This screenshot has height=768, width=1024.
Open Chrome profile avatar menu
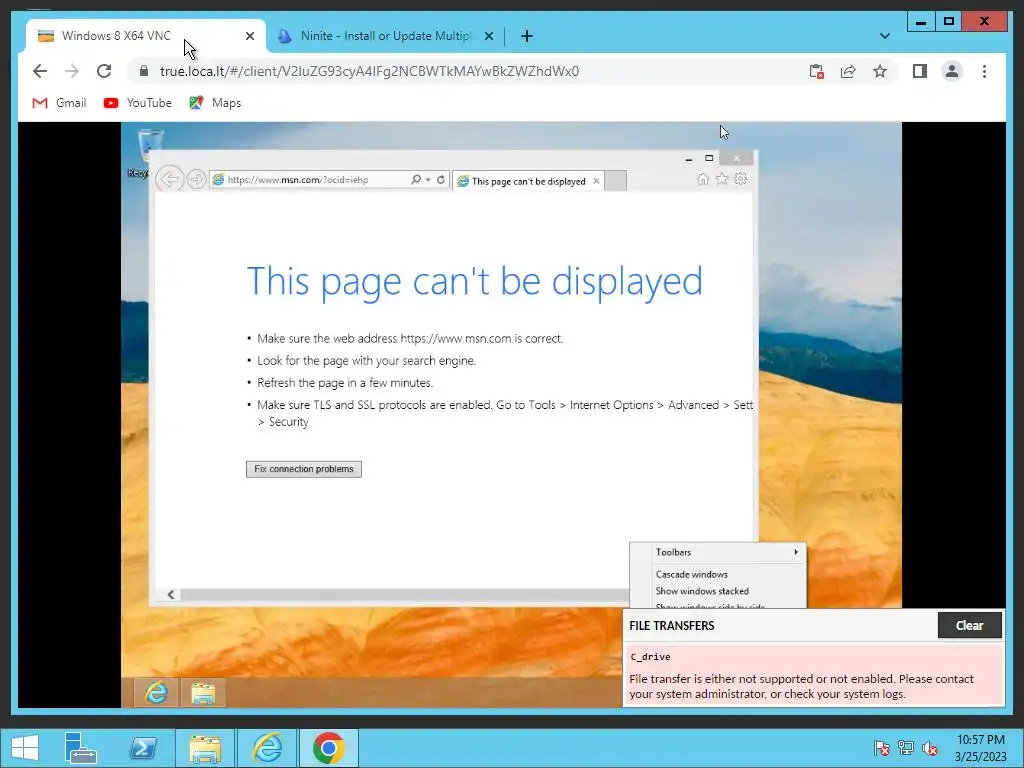tap(952, 71)
